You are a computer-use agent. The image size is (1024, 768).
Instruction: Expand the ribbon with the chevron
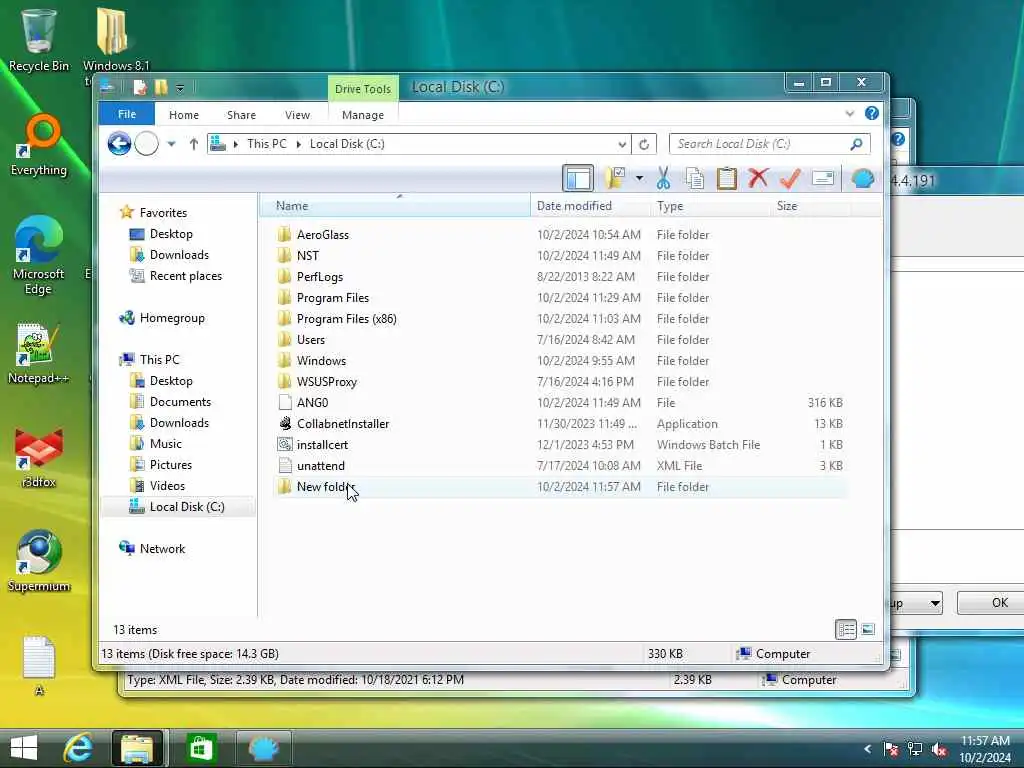click(x=850, y=114)
